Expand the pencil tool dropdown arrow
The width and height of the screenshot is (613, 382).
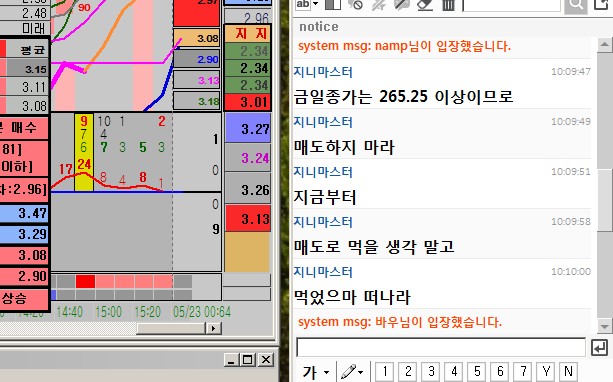(360, 372)
